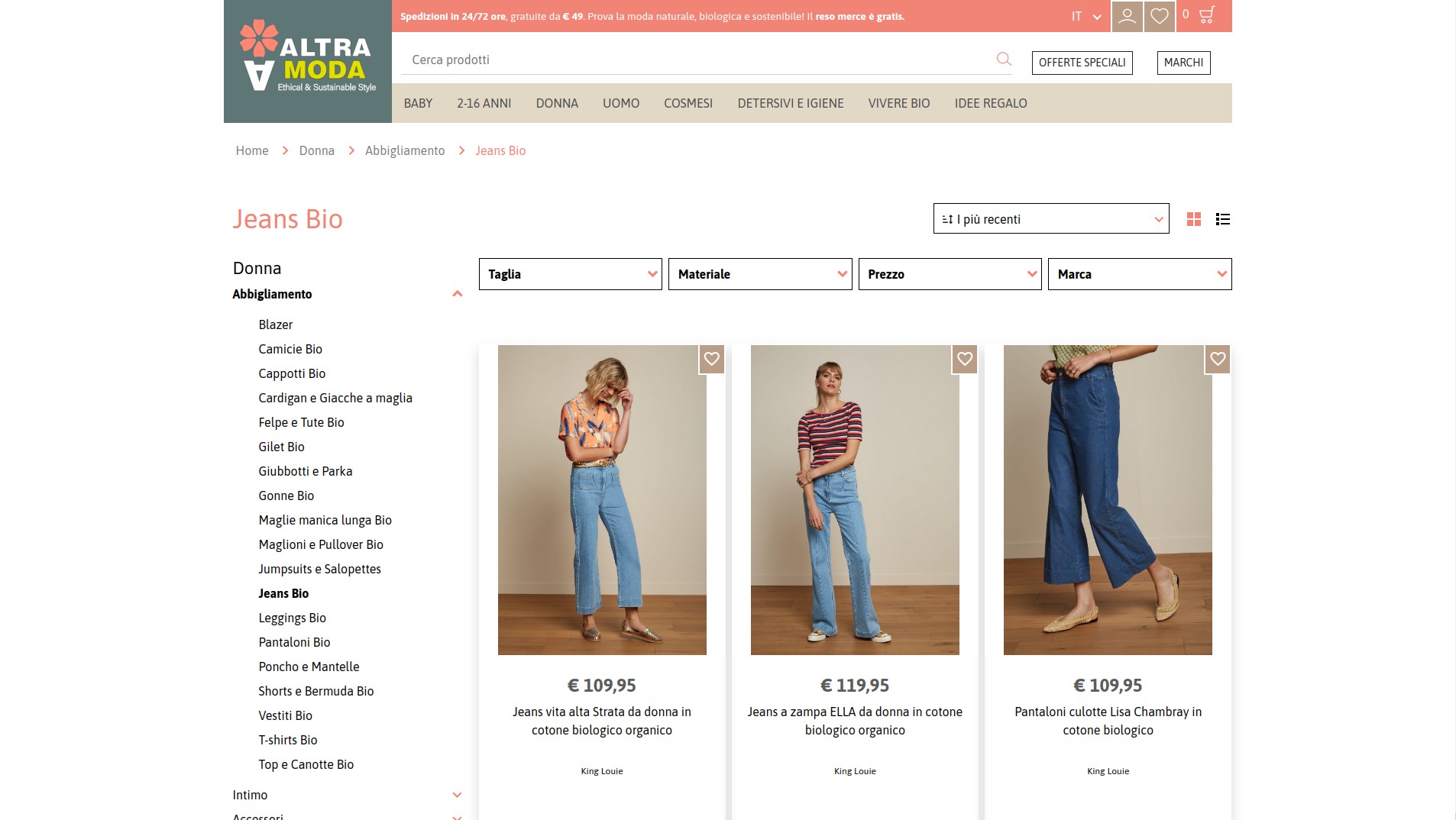Open Jeans a zampa ELLA product image
Viewport: 1456px width, 820px height.
[x=855, y=500]
